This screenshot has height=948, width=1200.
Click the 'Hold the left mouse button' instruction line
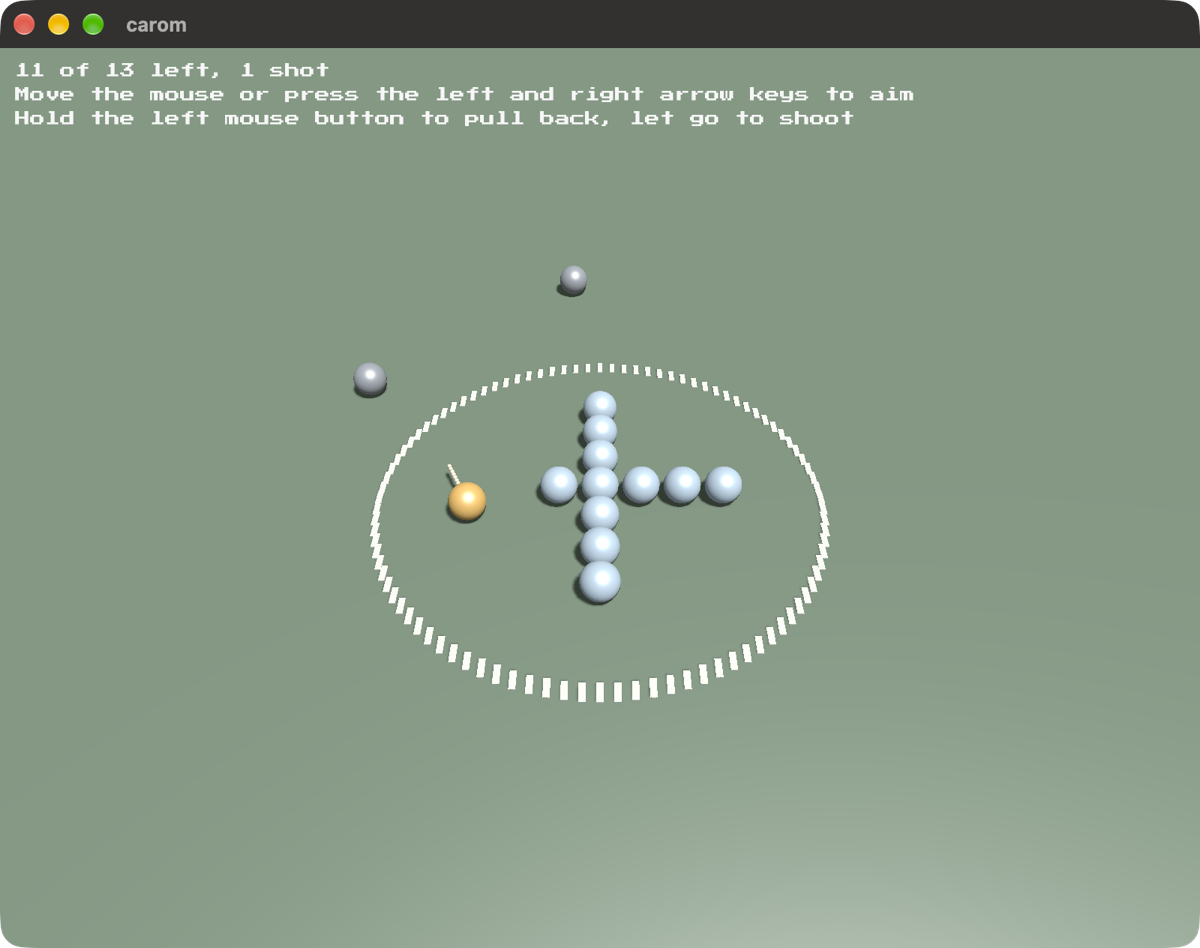point(434,118)
